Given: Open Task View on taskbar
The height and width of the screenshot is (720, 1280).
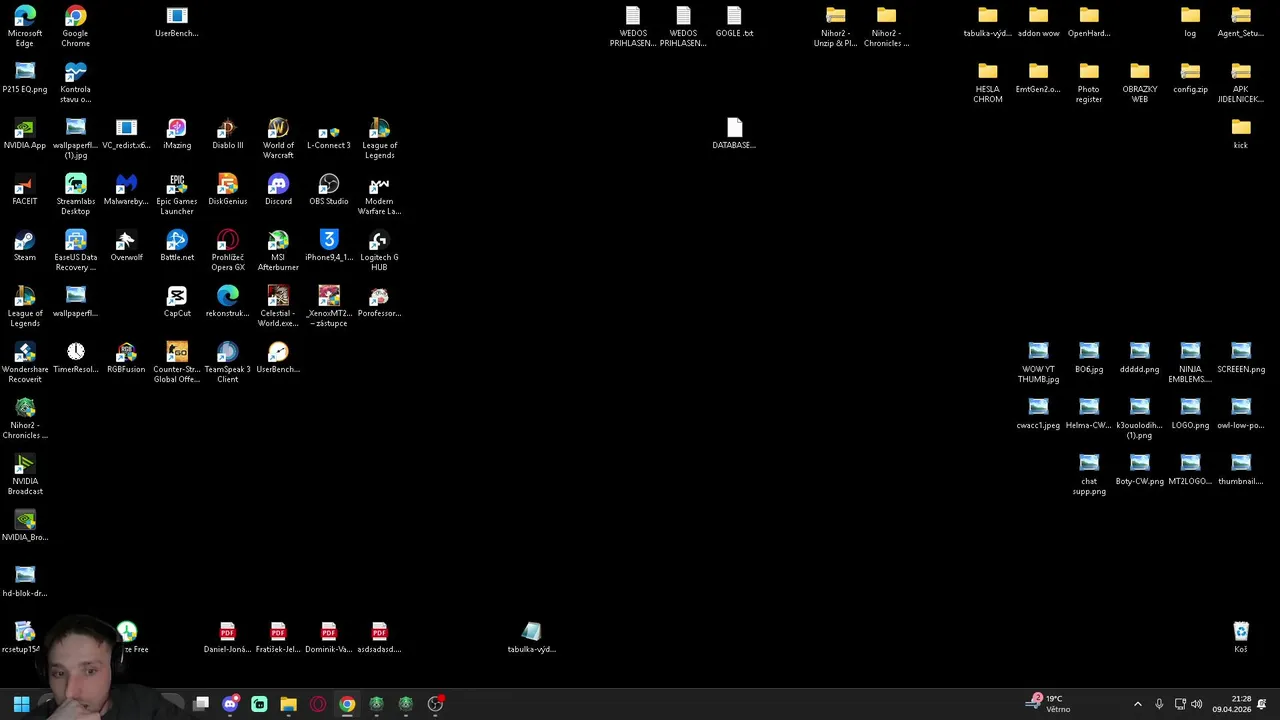Looking at the screenshot, I should (x=201, y=704).
